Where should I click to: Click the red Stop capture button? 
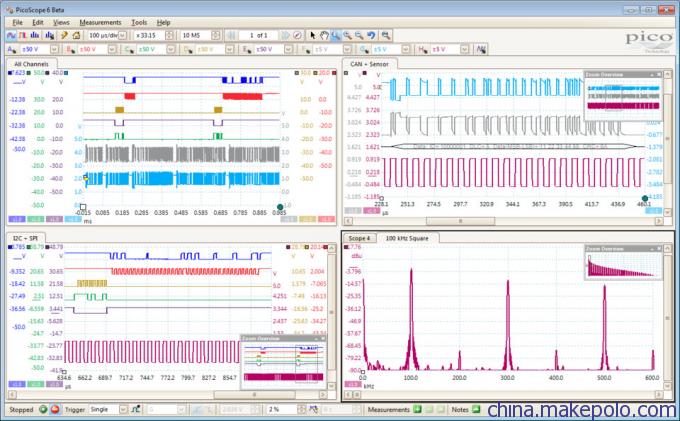pyautogui.click(x=55, y=409)
